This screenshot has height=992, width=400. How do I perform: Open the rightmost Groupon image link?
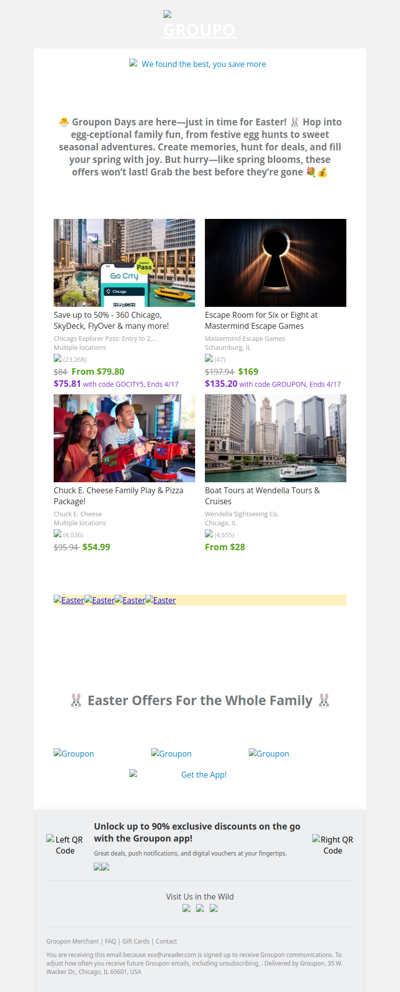269,753
